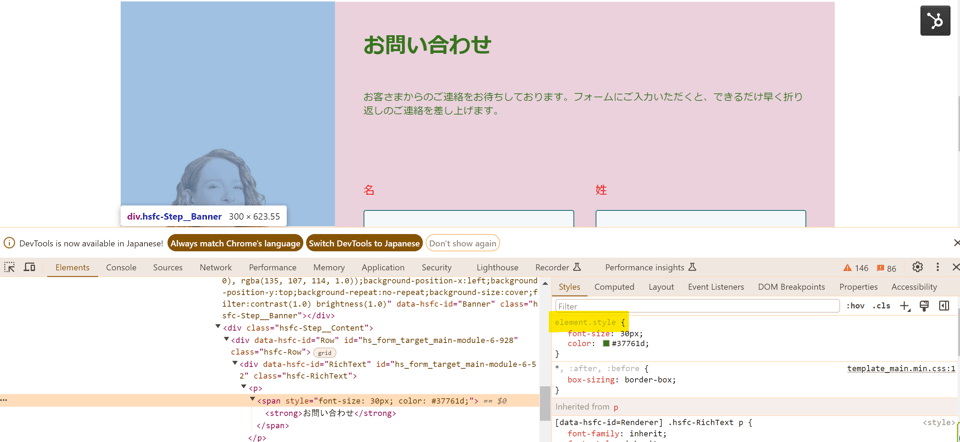Toggle the :hov element state panel
Screen dimensions: 960x442
click(855, 305)
